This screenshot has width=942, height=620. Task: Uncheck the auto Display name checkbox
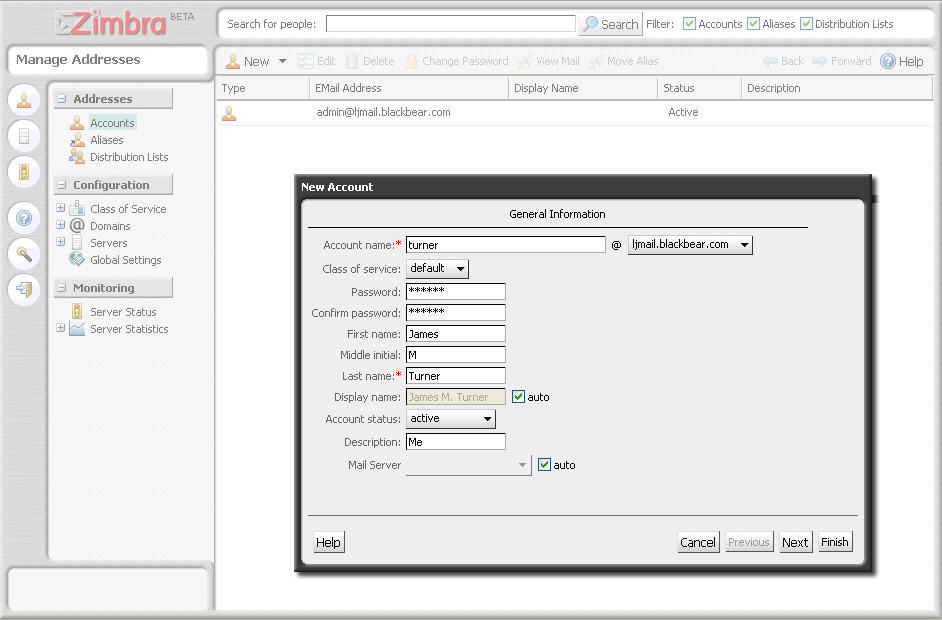click(518, 397)
